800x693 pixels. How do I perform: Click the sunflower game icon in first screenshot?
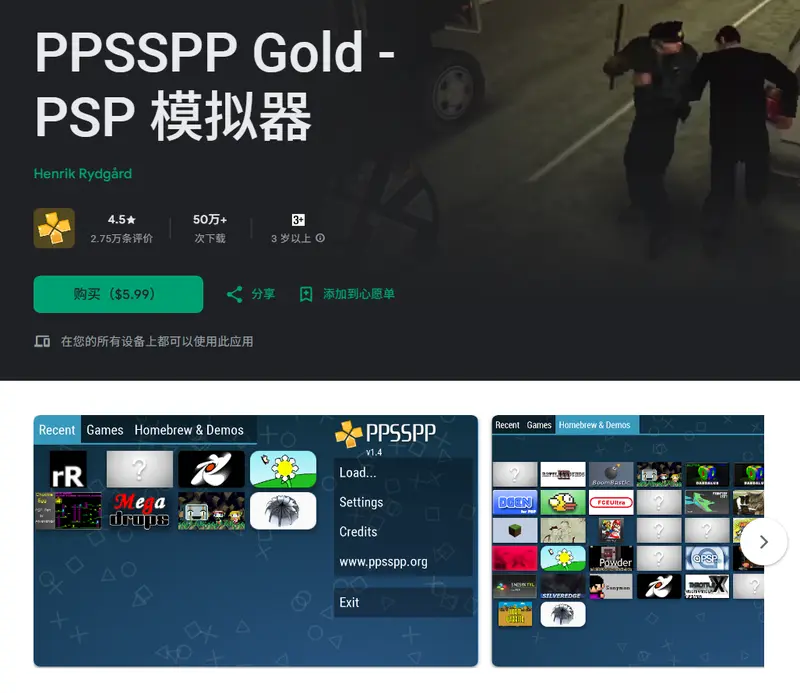tap(283, 469)
